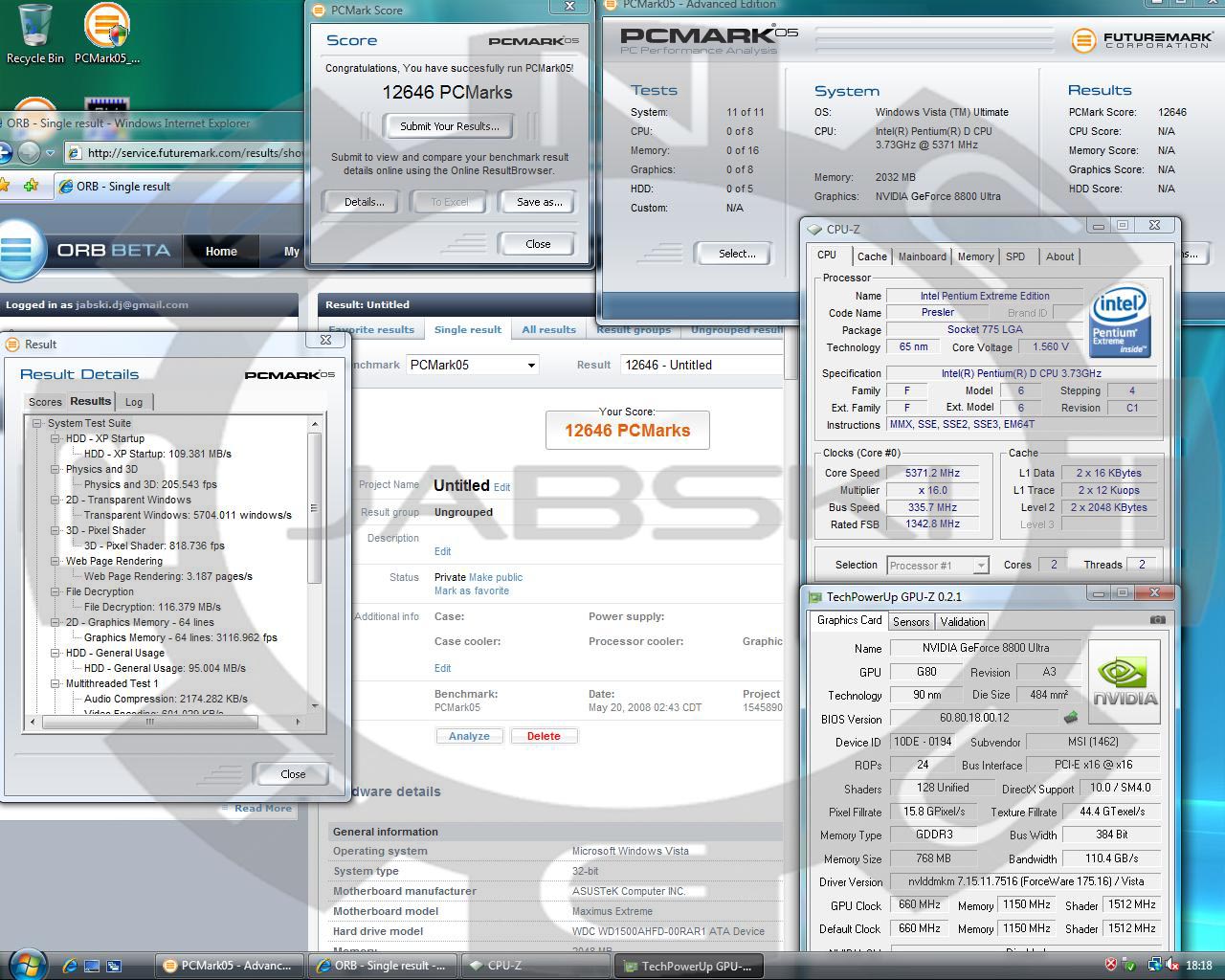Click the Analyze button on ORB page
The image size is (1225, 980).
[469, 736]
